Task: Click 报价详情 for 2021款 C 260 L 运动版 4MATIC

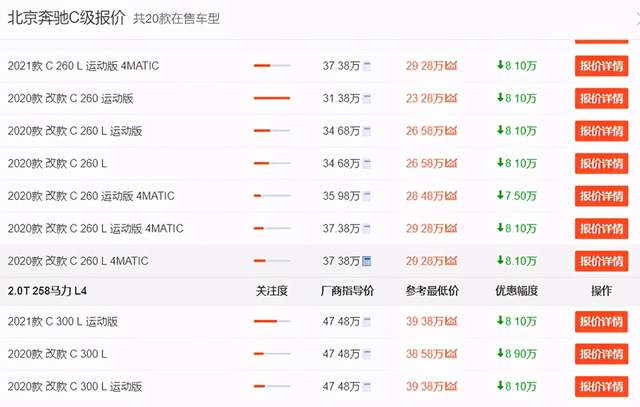Action: pos(601,66)
